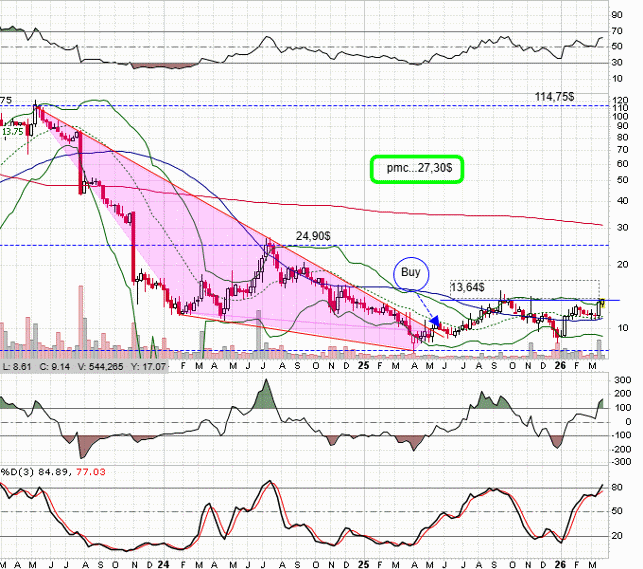643x569 pixels.
Task: Select the "24" year marker under the price chart
Action: pyautogui.click(x=161, y=367)
